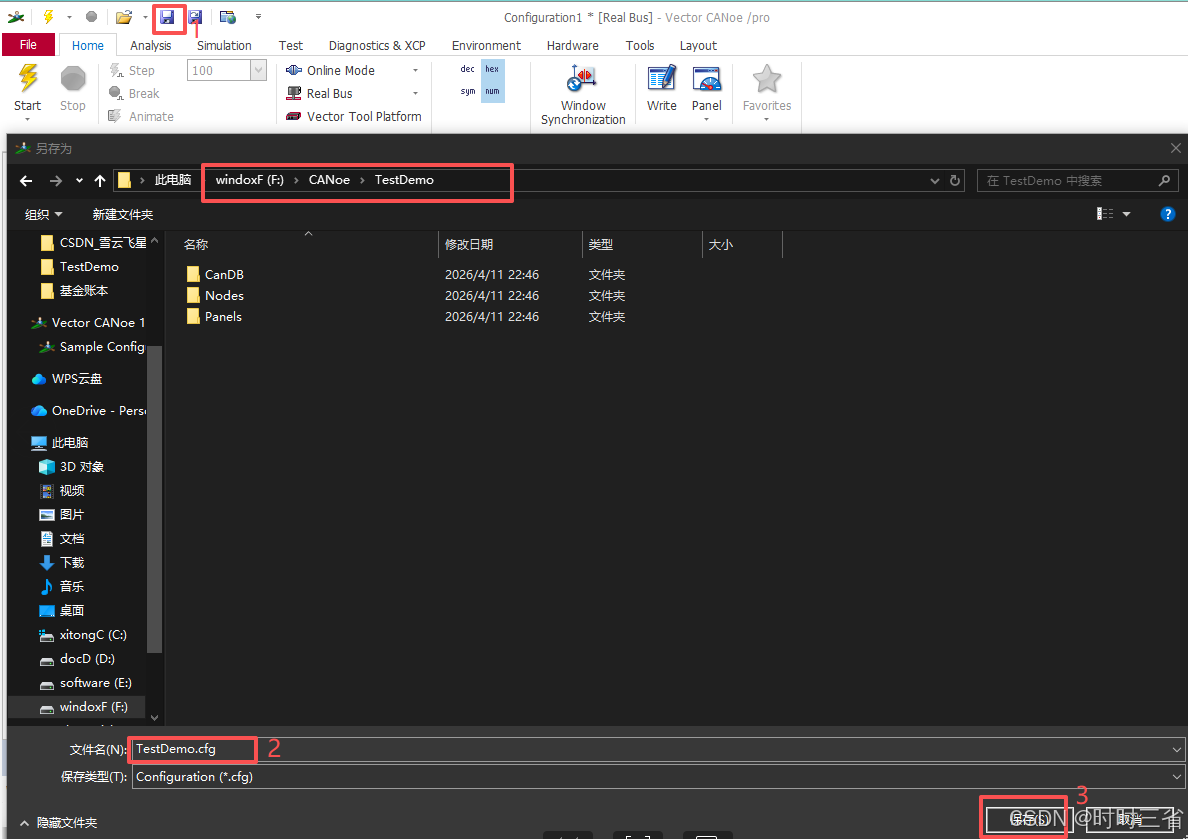Viewport: 1188px width, 839px height.
Task: Open the Online Mode dropdown
Action: [x=415, y=70]
